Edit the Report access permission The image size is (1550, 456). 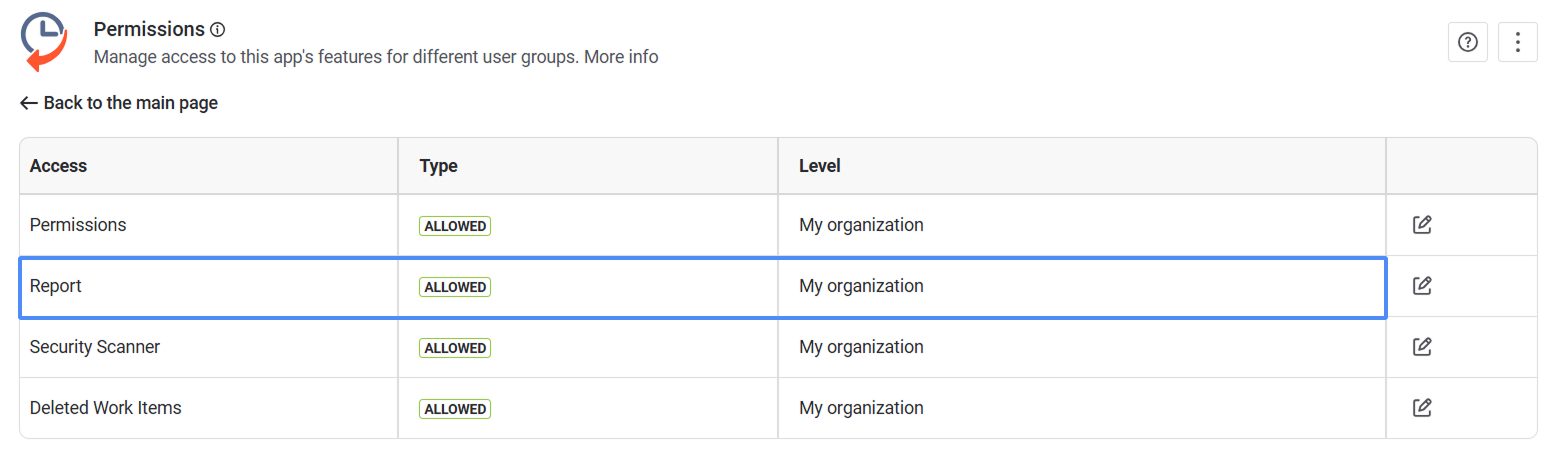[1422, 286]
